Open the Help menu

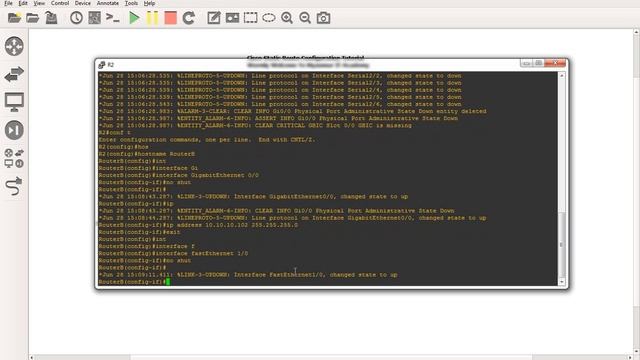click(149, 3)
